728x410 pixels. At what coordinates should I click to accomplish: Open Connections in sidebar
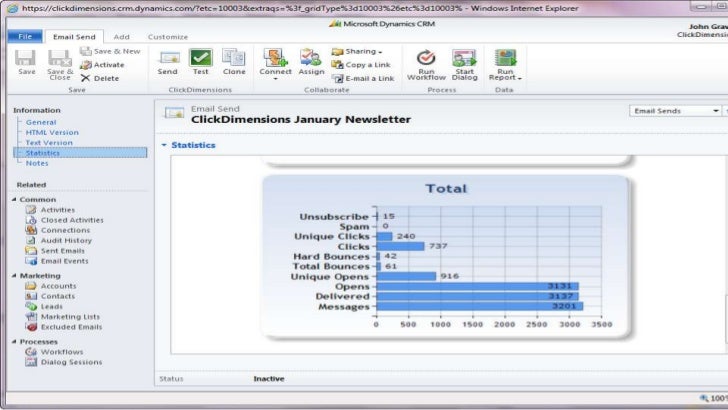65,230
